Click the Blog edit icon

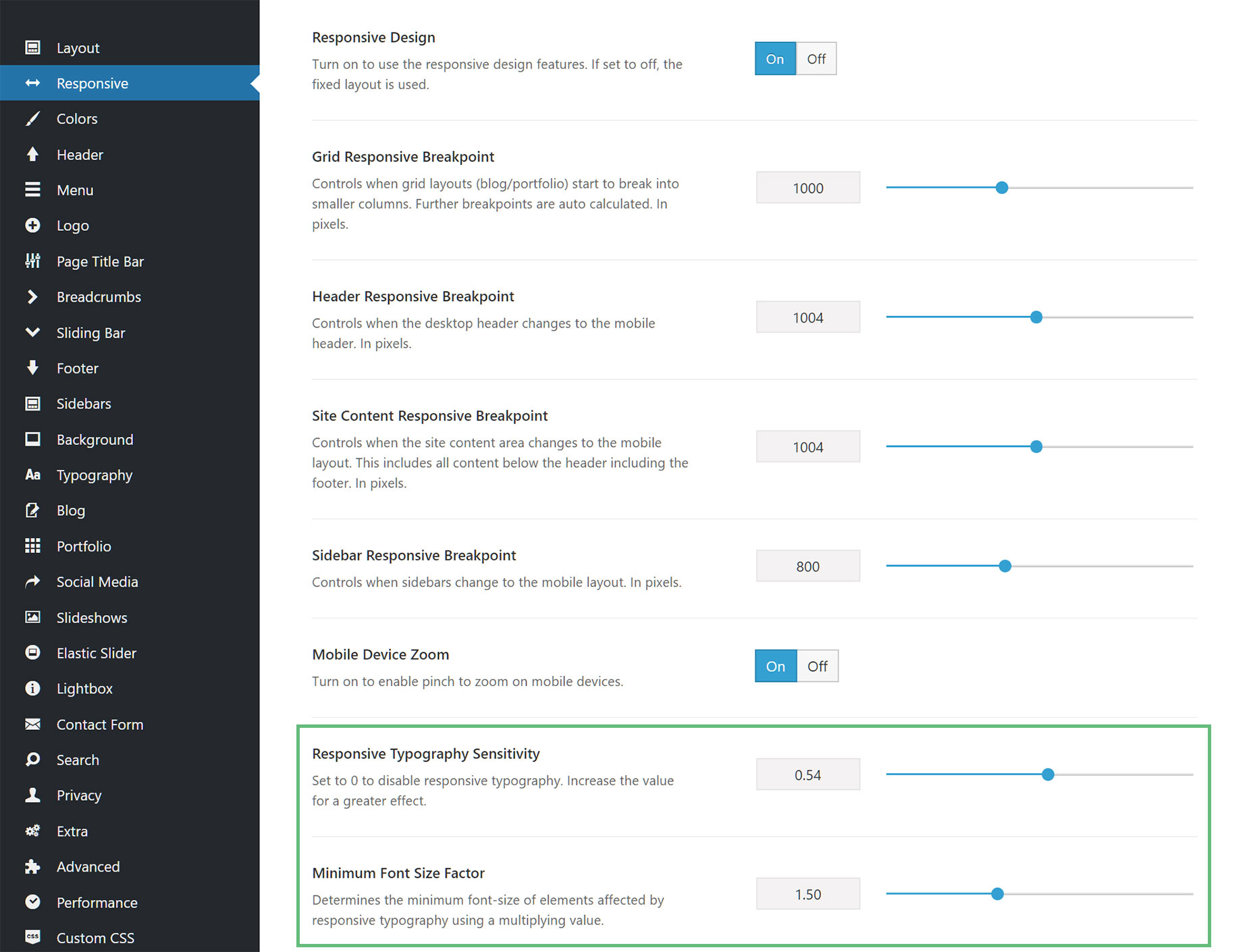[x=32, y=510]
